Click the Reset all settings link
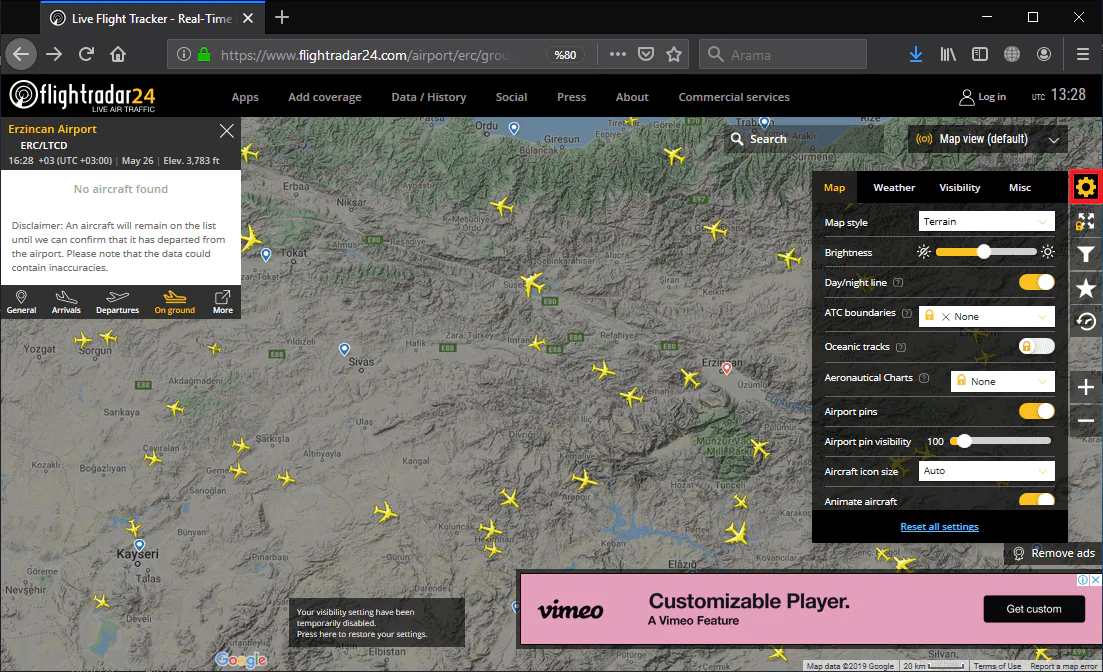The image size is (1103, 672). [939, 526]
